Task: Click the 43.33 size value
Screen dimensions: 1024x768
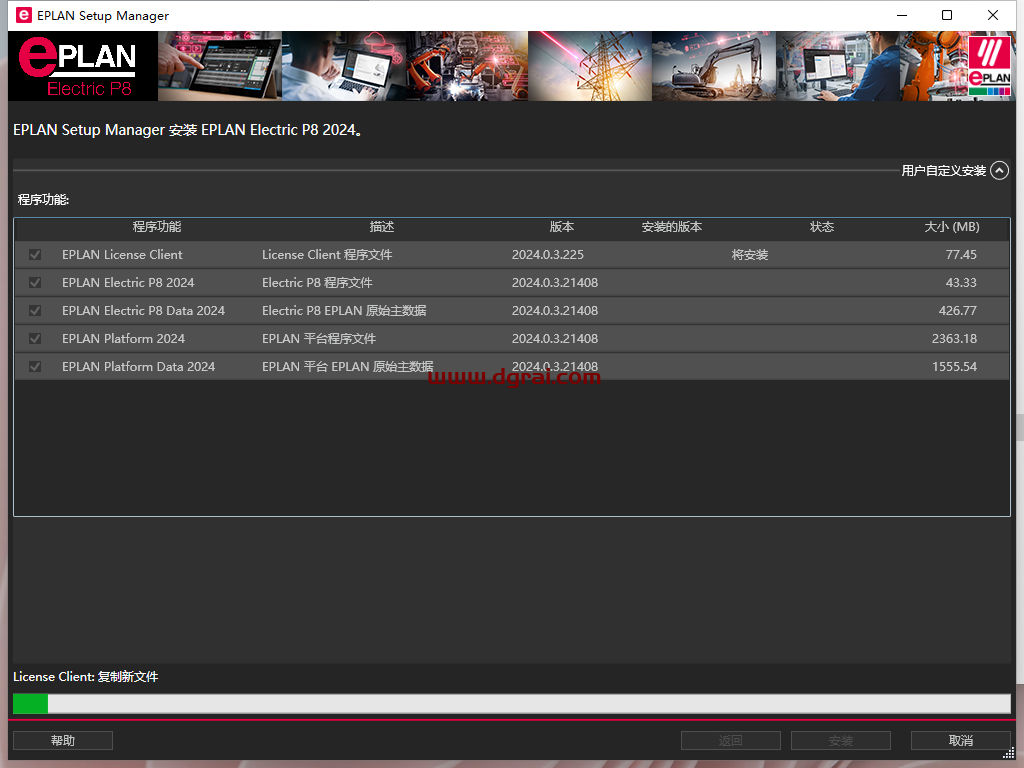Action: pyautogui.click(x=961, y=283)
